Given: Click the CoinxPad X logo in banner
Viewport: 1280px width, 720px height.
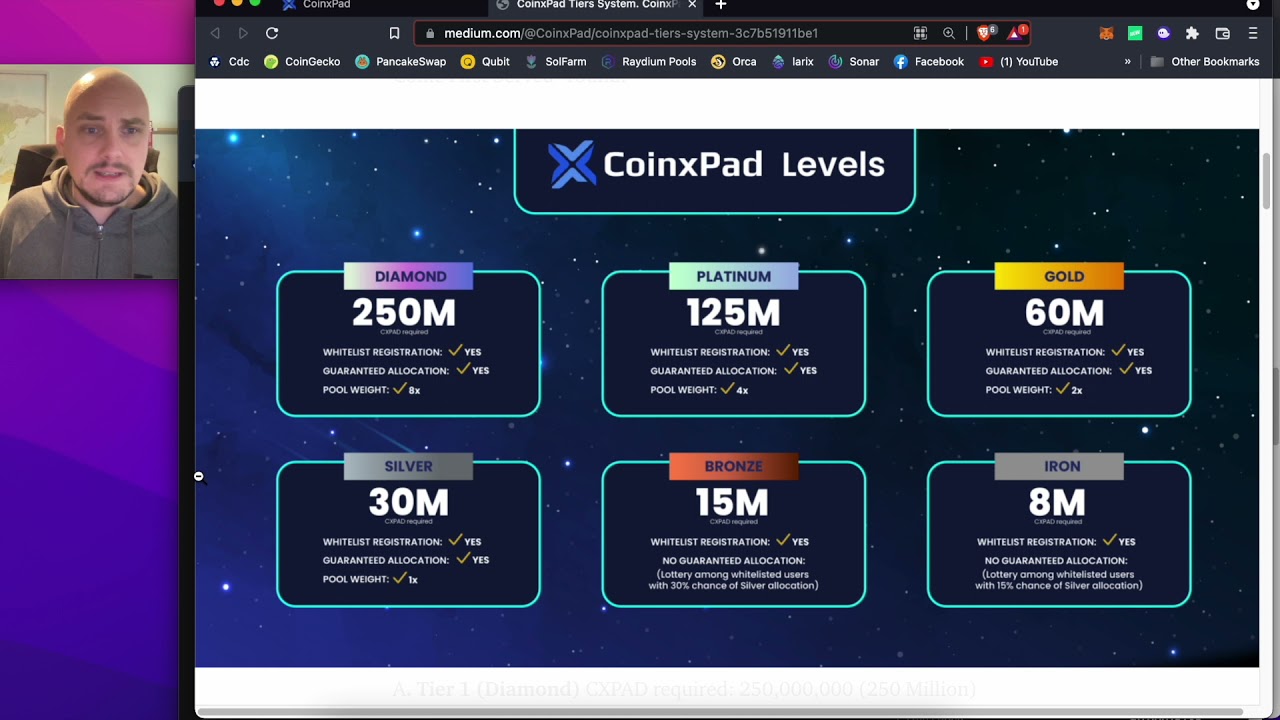Looking at the screenshot, I should click(x=572, y=164).
